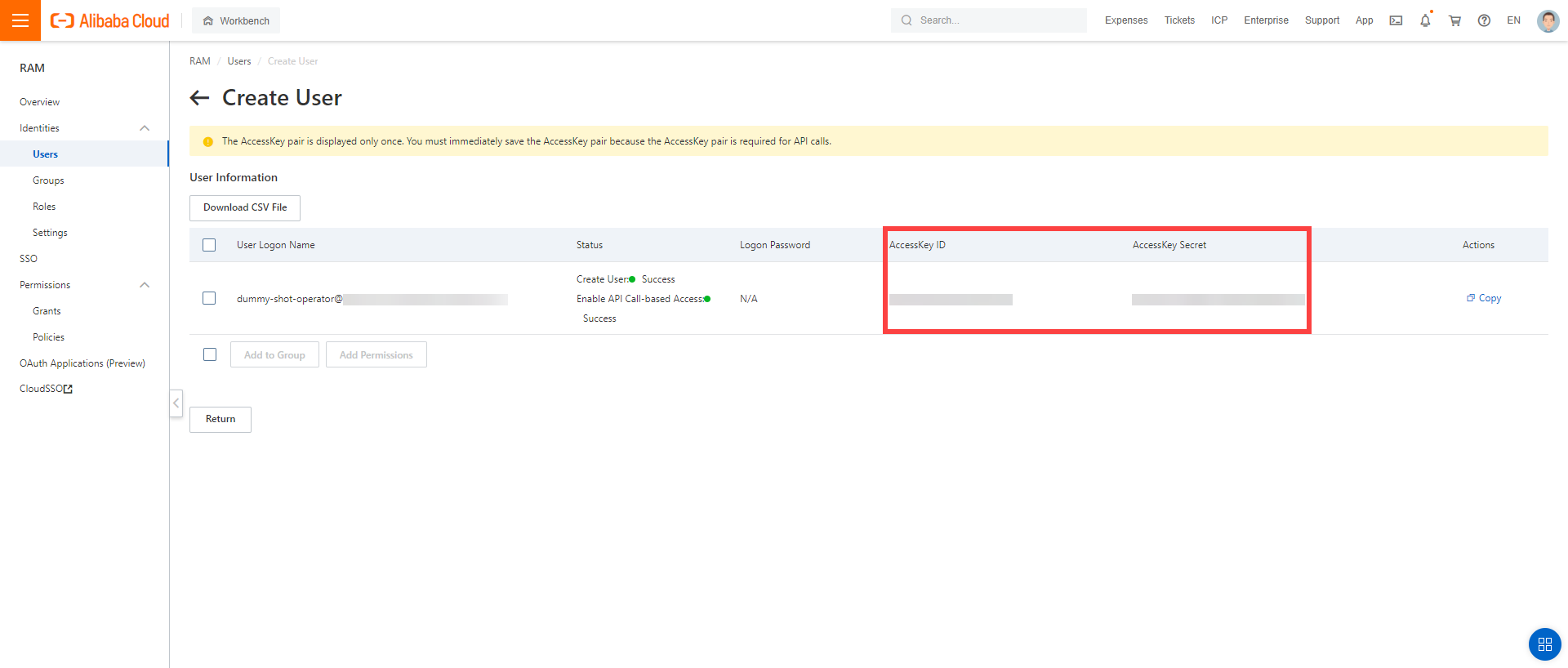
Task: Check the dummy-shot-operator row checkbox
Action: coord(209,298)
